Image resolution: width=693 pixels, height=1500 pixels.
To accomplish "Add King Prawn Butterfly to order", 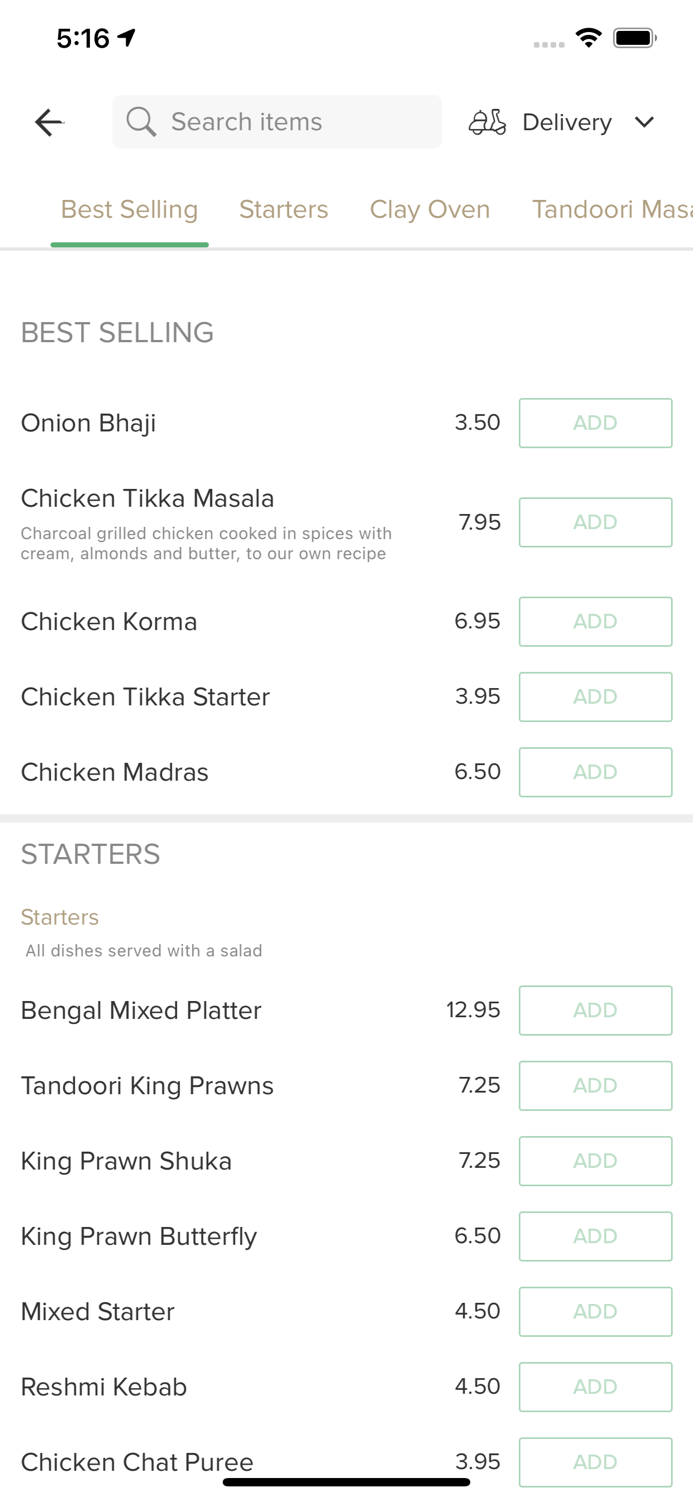I will (595, 1236).
